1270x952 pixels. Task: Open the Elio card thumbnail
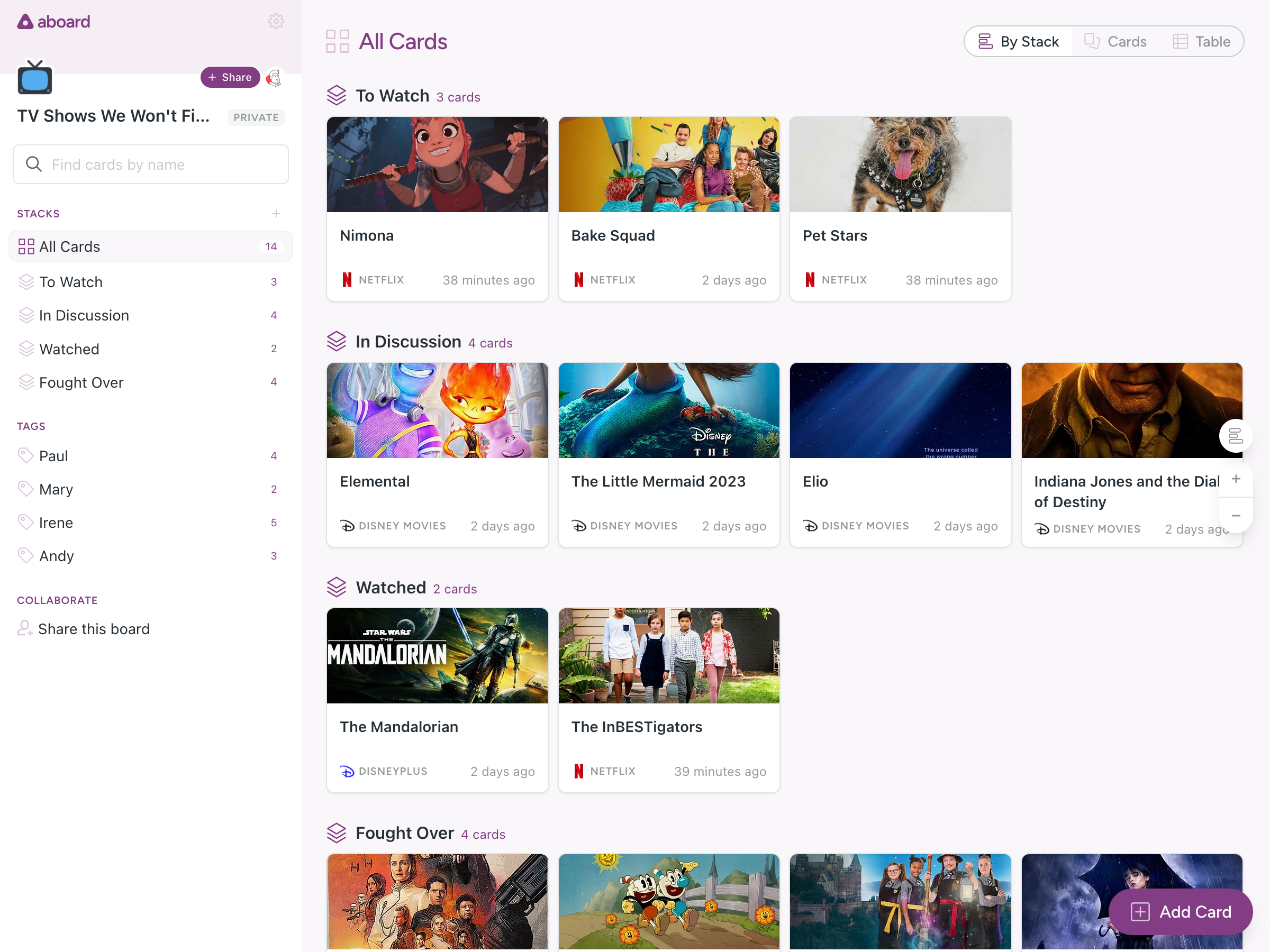tap(900, 410)
